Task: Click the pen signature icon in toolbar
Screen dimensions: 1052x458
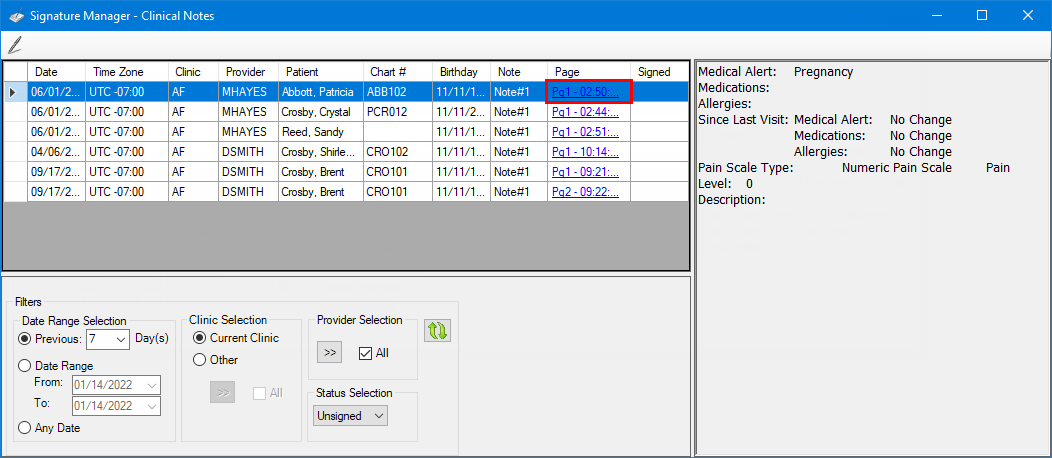Action: point(14,45)
